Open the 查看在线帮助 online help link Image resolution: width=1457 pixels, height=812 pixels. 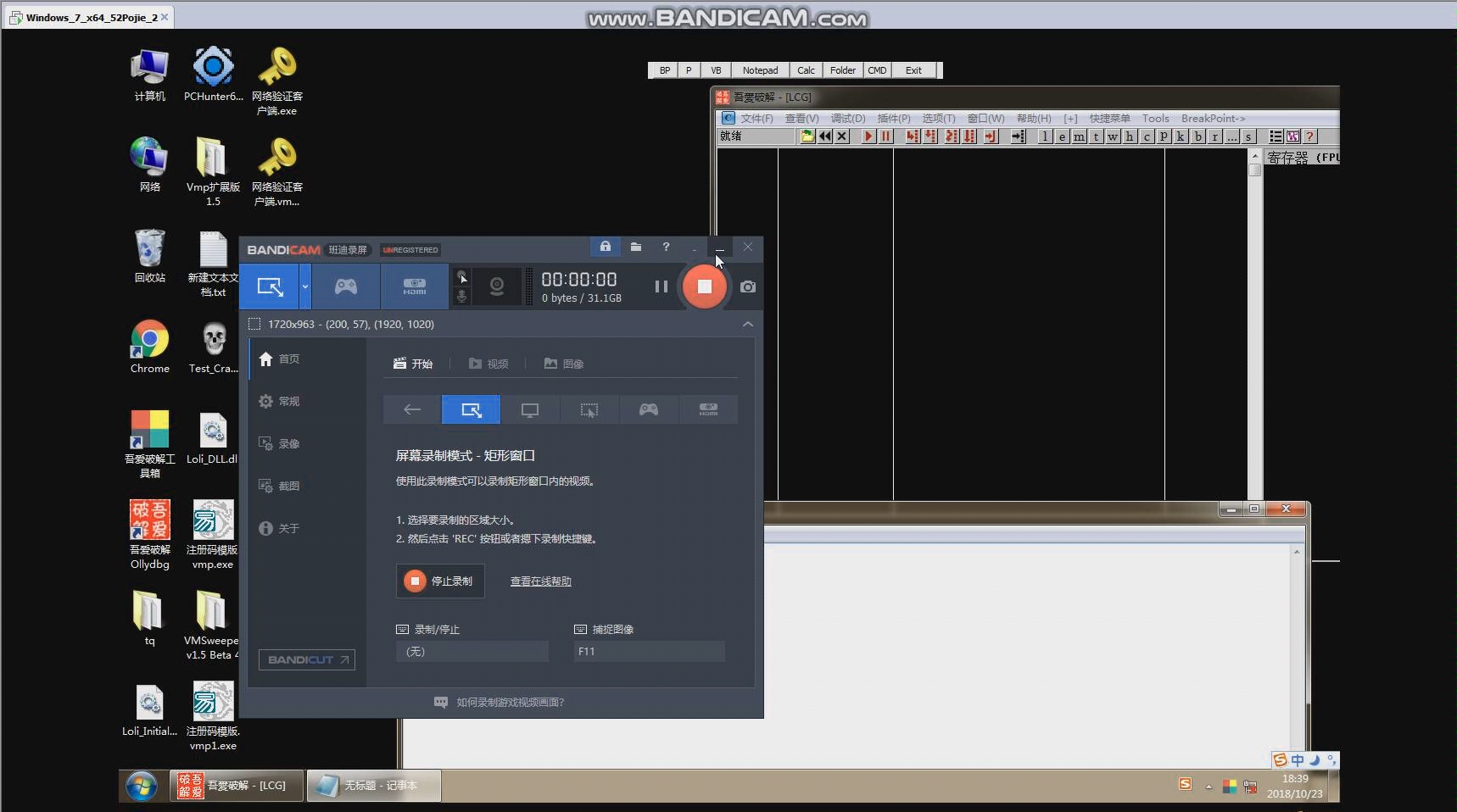(x=540, y=581)
